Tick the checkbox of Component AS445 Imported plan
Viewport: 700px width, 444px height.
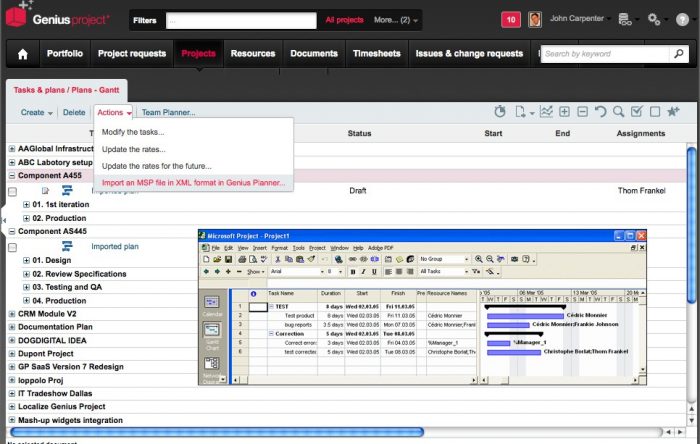(x=12, y=247)
